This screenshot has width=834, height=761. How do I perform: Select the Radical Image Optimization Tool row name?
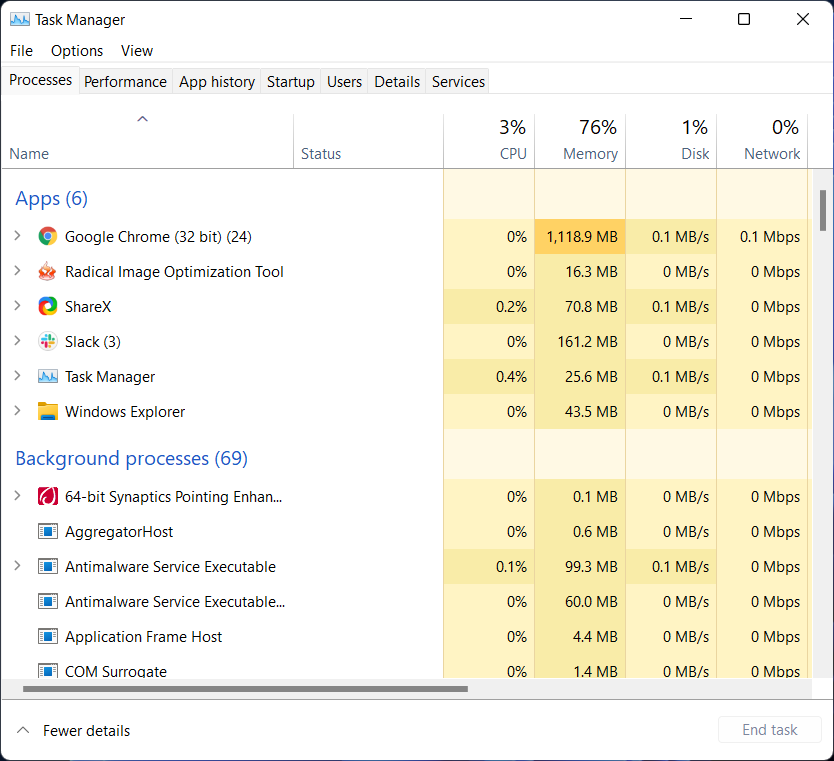tap(174, 272)
